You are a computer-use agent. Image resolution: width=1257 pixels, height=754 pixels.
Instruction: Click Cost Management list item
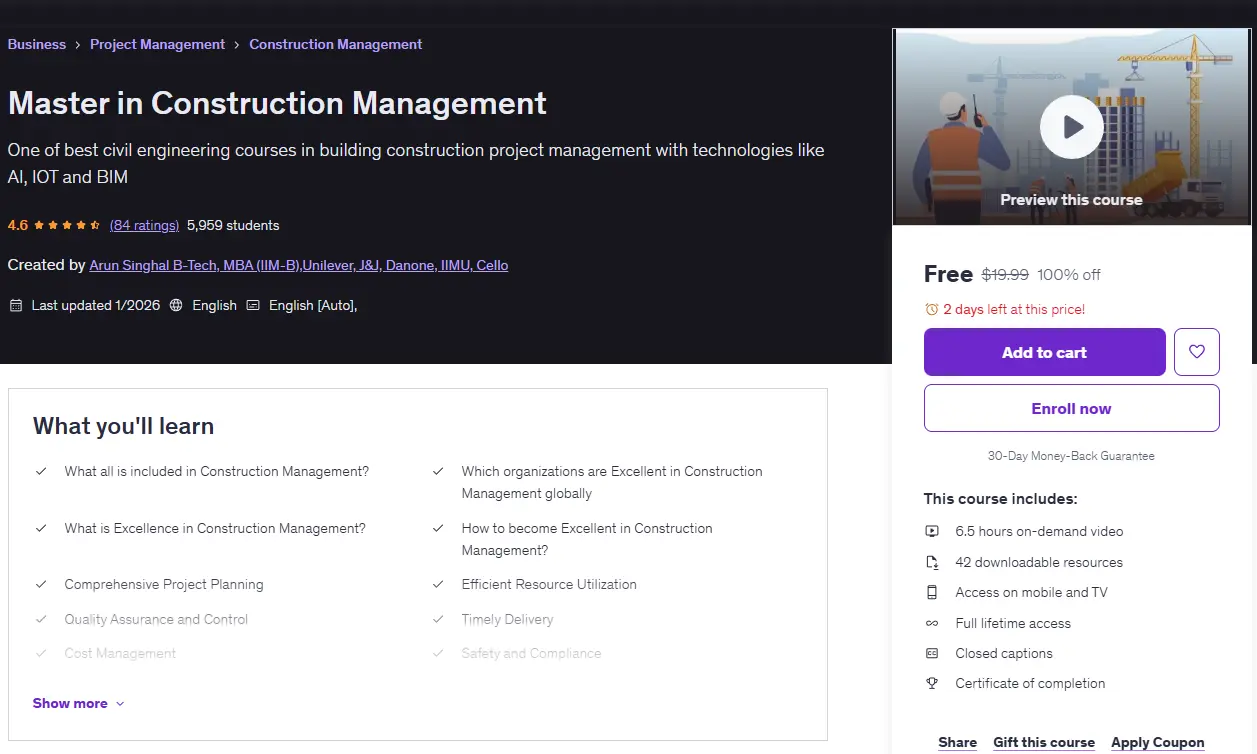(120, 653)
